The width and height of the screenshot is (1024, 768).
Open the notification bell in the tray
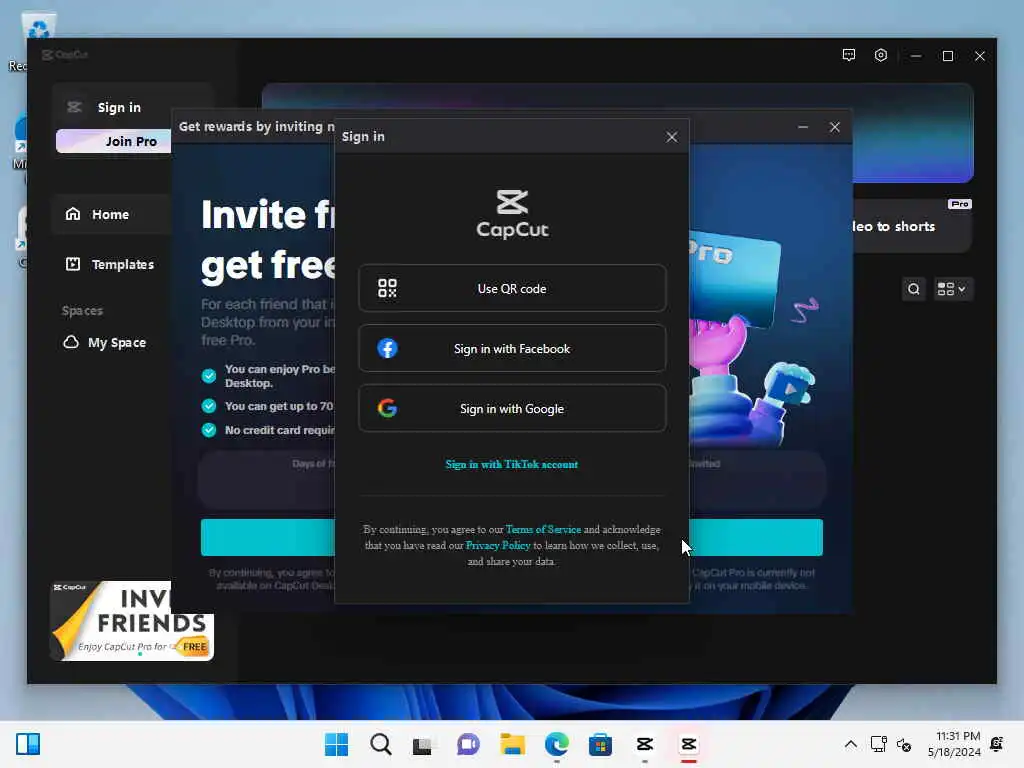click(997, 744)
